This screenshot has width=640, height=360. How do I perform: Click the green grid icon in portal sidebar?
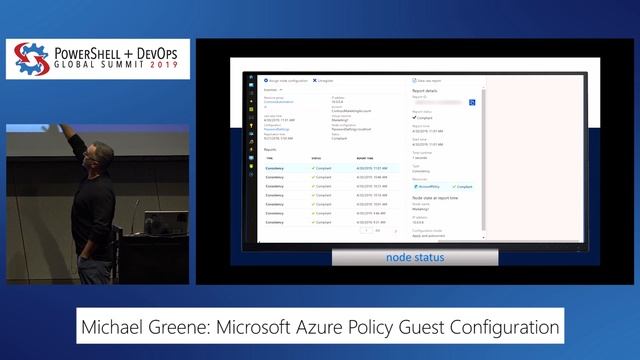[x=251, y=109]
